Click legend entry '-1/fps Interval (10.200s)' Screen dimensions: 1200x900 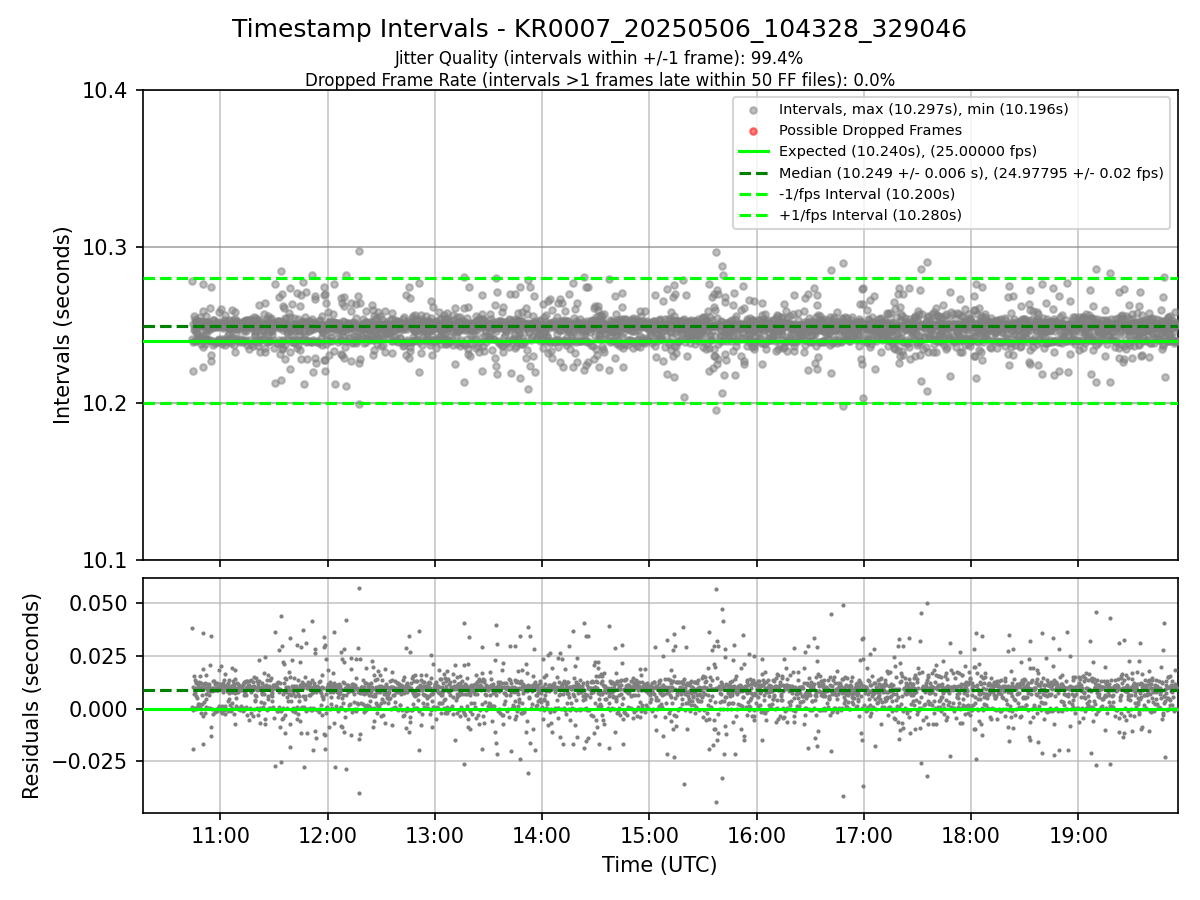click(867, 194)
